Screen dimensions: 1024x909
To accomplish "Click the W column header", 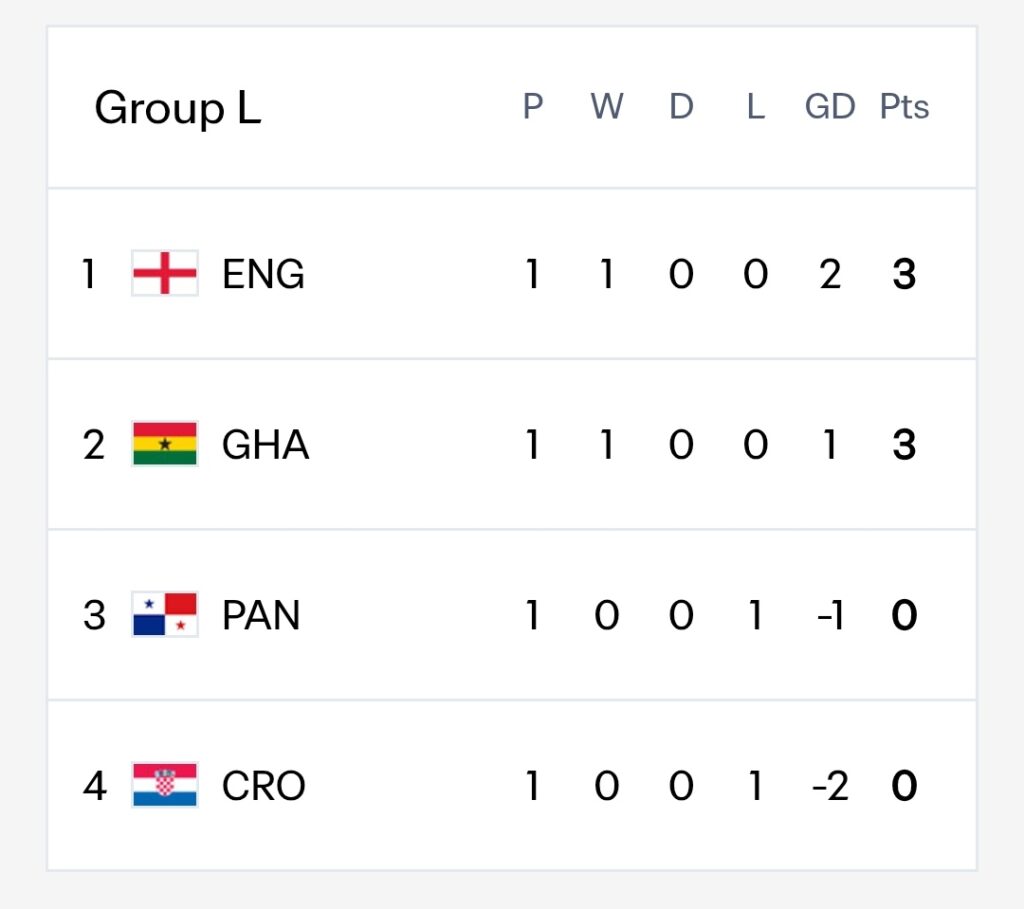I will pyautogui.click(x=607, y=106).
